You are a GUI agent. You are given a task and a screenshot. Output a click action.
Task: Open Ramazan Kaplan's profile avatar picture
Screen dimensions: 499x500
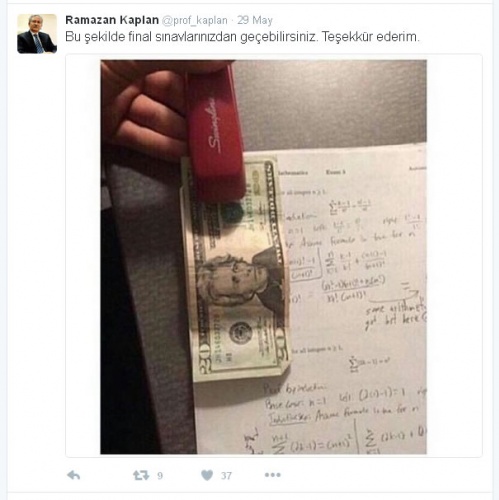point(37,34)
